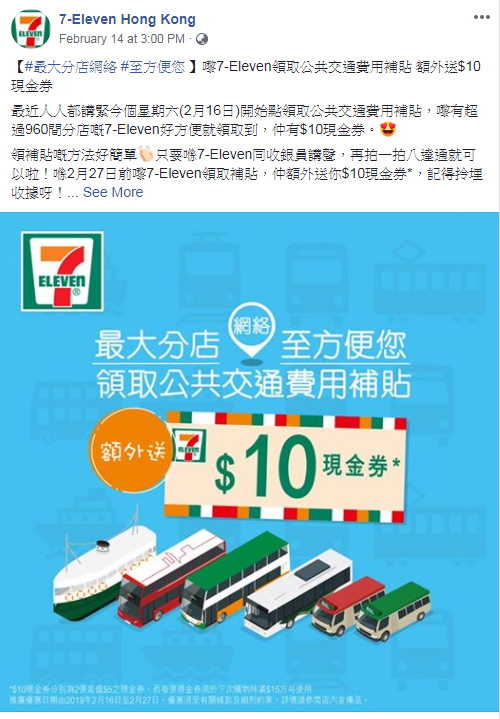Click the $10 現金券 coupon graphic
500x719 pixels.
(x=285, y=467)
